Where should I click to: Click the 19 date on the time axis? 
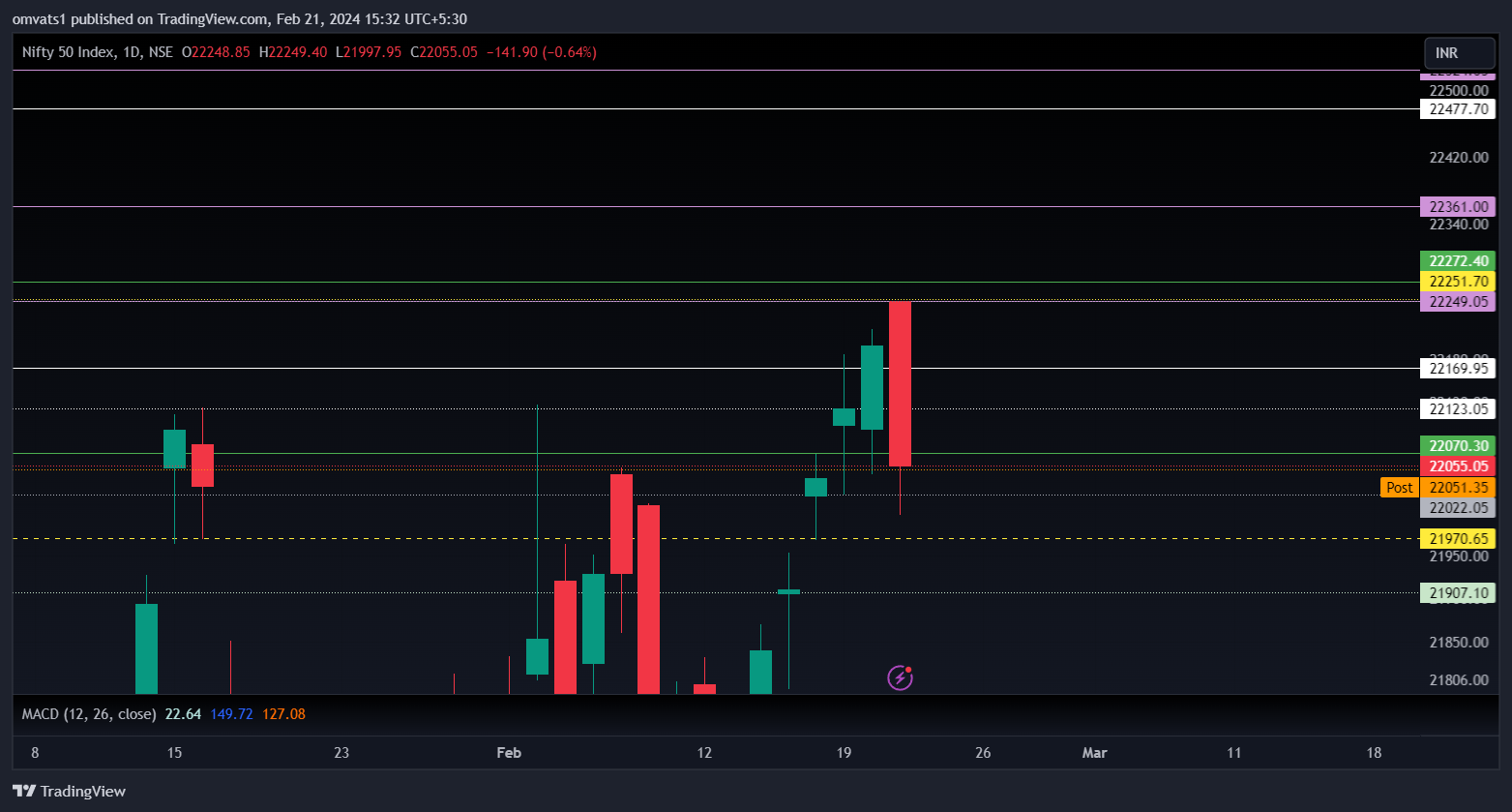(844, 753)
